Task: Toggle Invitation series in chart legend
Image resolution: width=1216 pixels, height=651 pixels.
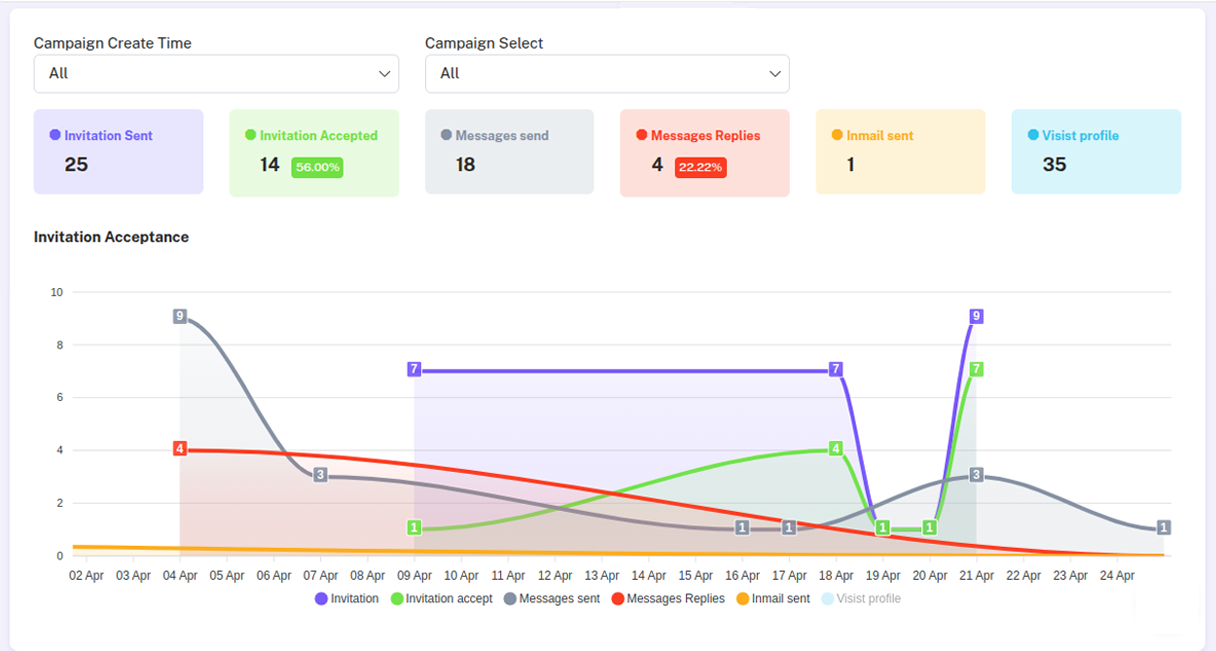Action: click(347, 599)
